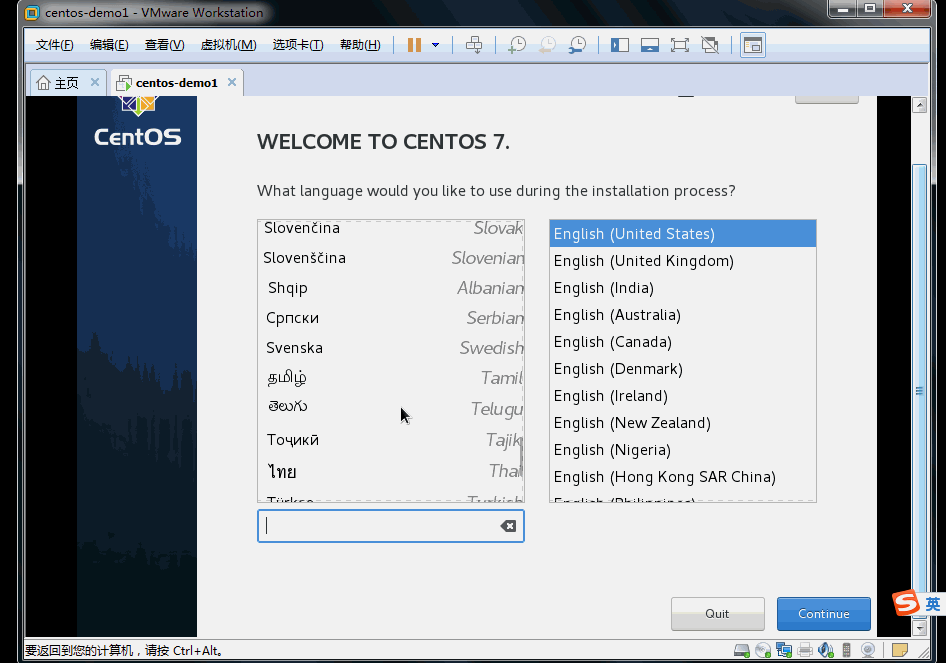The image size is (946, 663).
Task: Open the message log note icon
Action: click(900, 650)
